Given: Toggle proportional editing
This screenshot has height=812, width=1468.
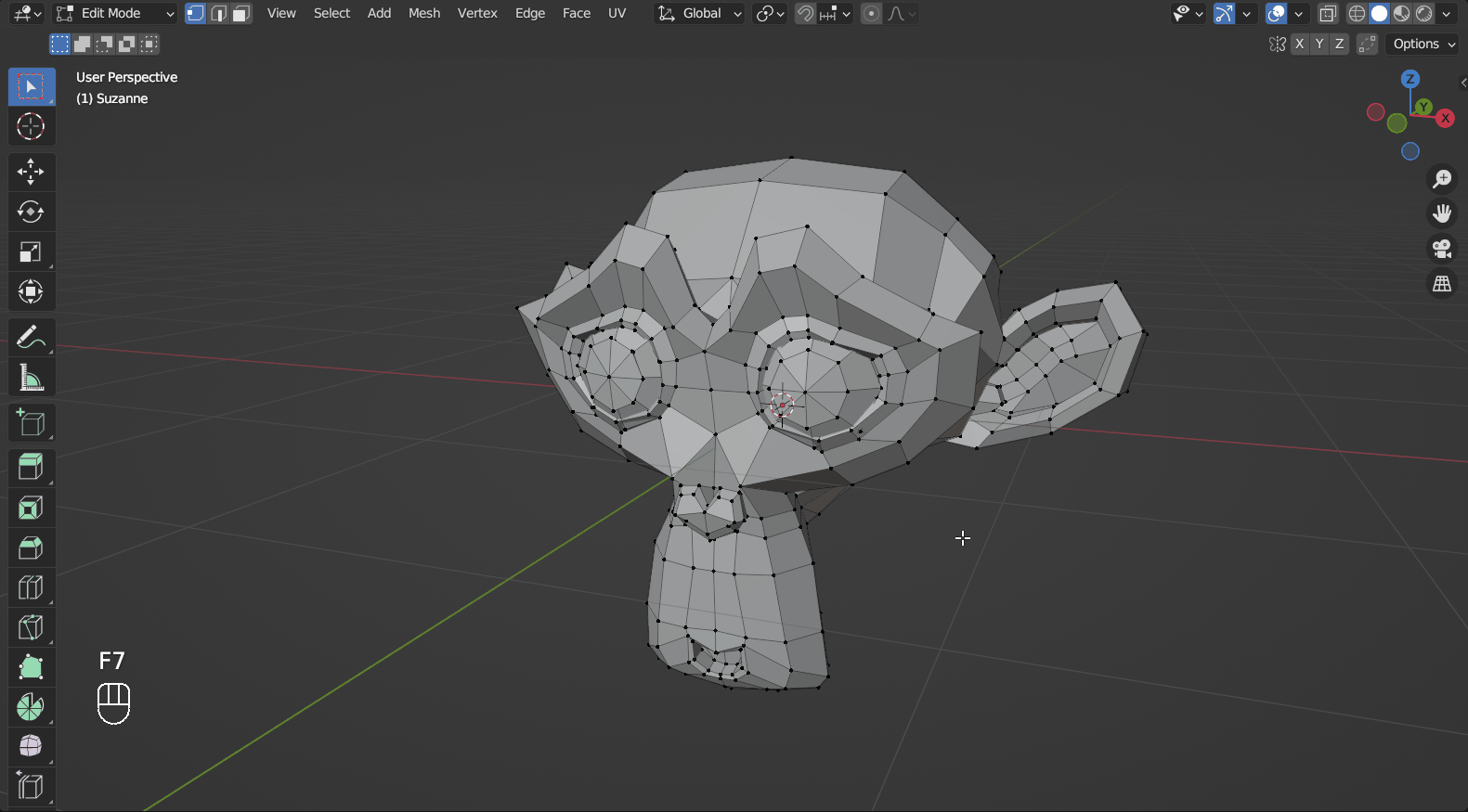Looking at the screenshot, I should click(x=871, y=13).
